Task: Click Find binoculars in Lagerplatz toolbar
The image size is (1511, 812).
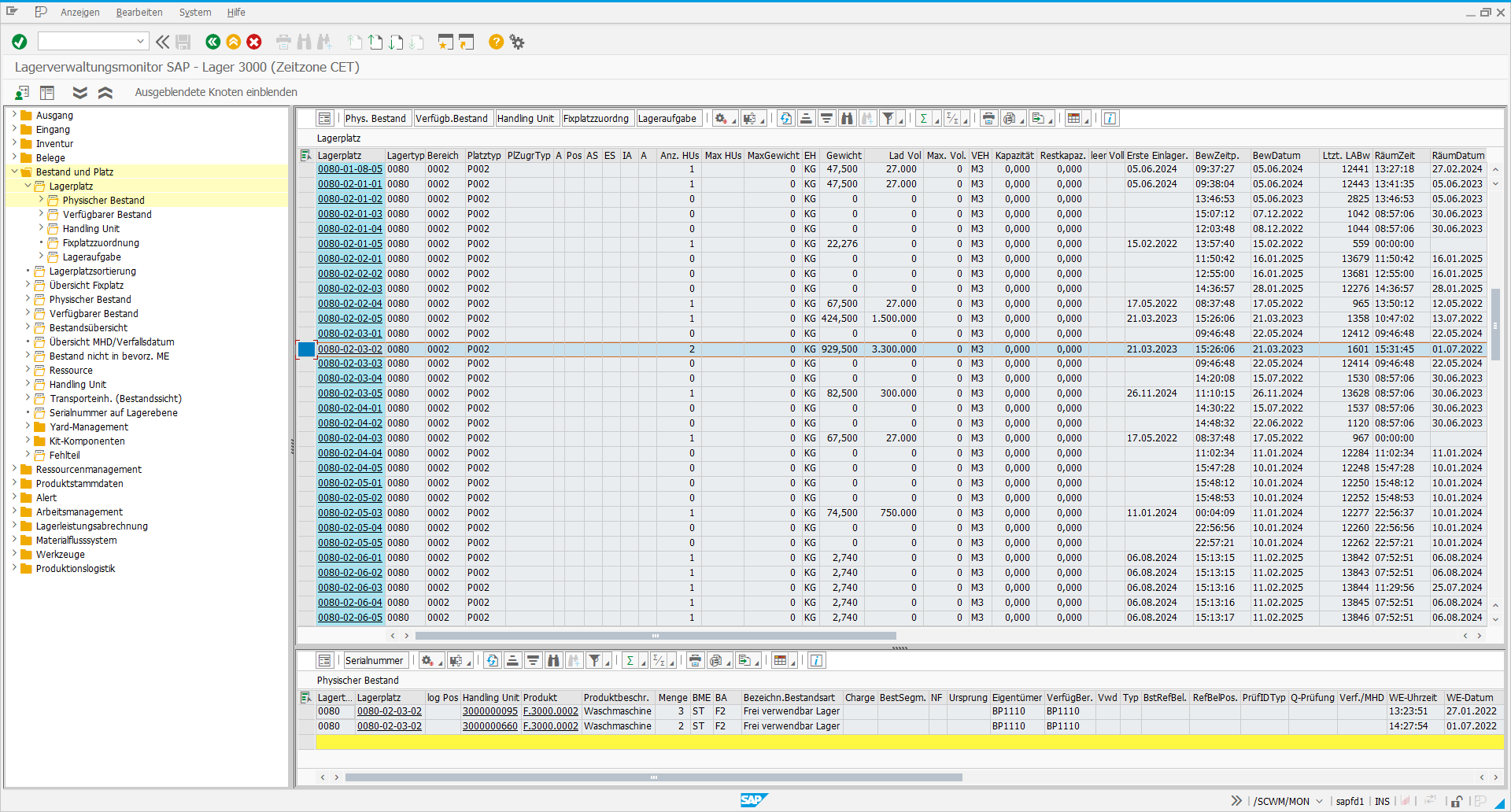Action: coord(847,118)
